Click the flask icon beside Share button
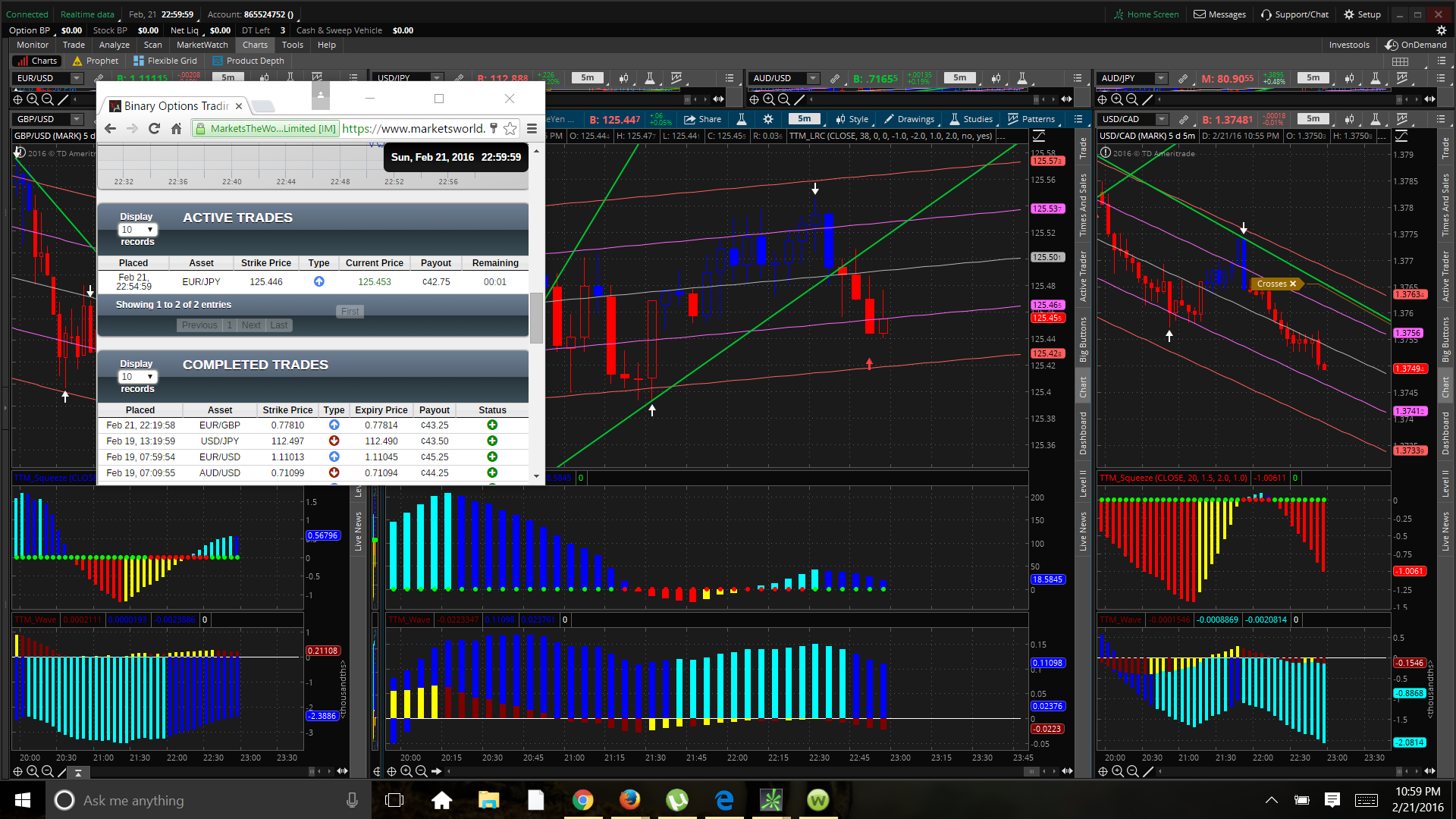1456x819 pixels. (x=742, y=119)
